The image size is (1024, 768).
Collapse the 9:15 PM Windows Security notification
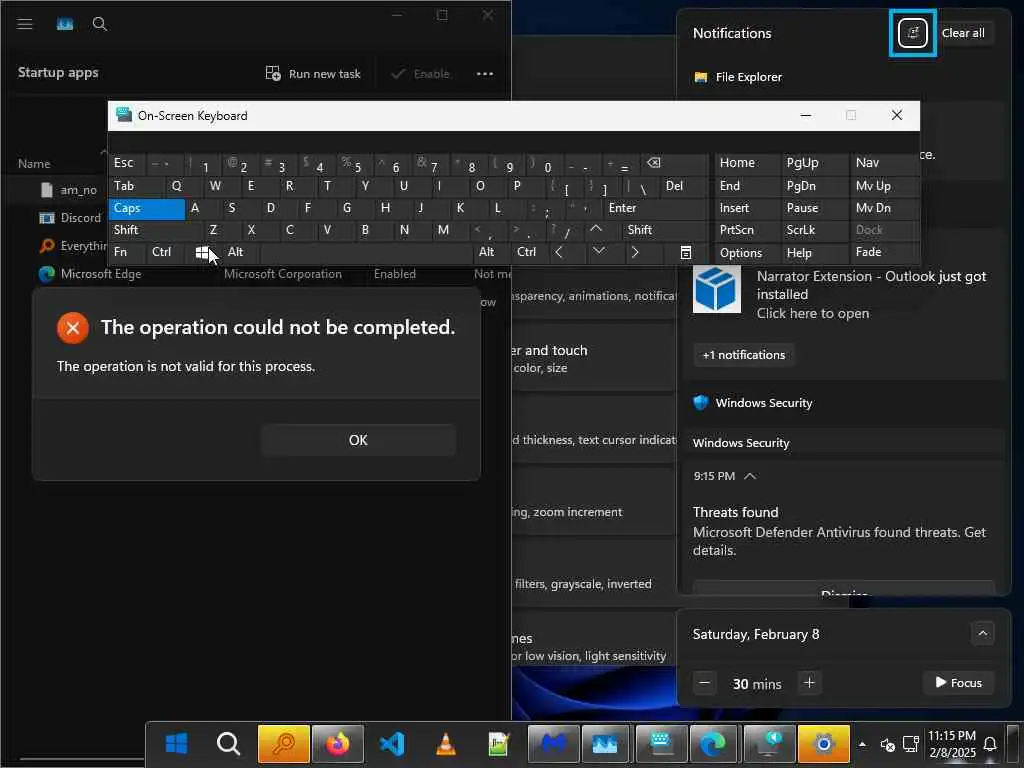(750, 476)
